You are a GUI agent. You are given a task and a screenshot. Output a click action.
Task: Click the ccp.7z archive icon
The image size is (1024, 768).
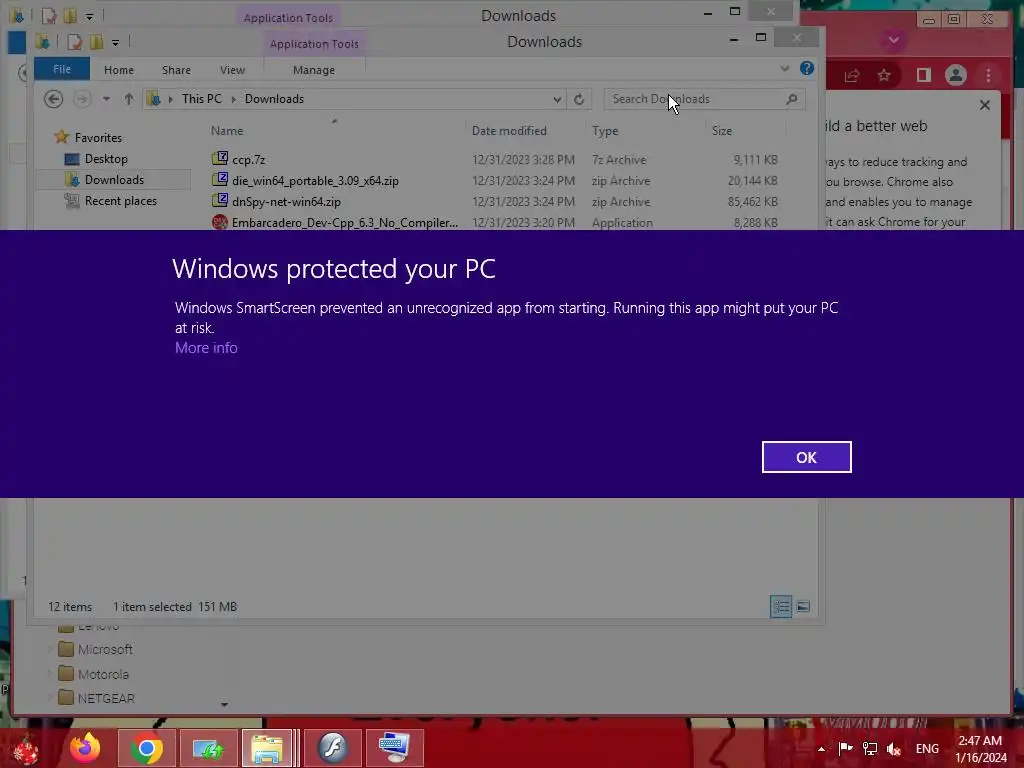(220, 158)
